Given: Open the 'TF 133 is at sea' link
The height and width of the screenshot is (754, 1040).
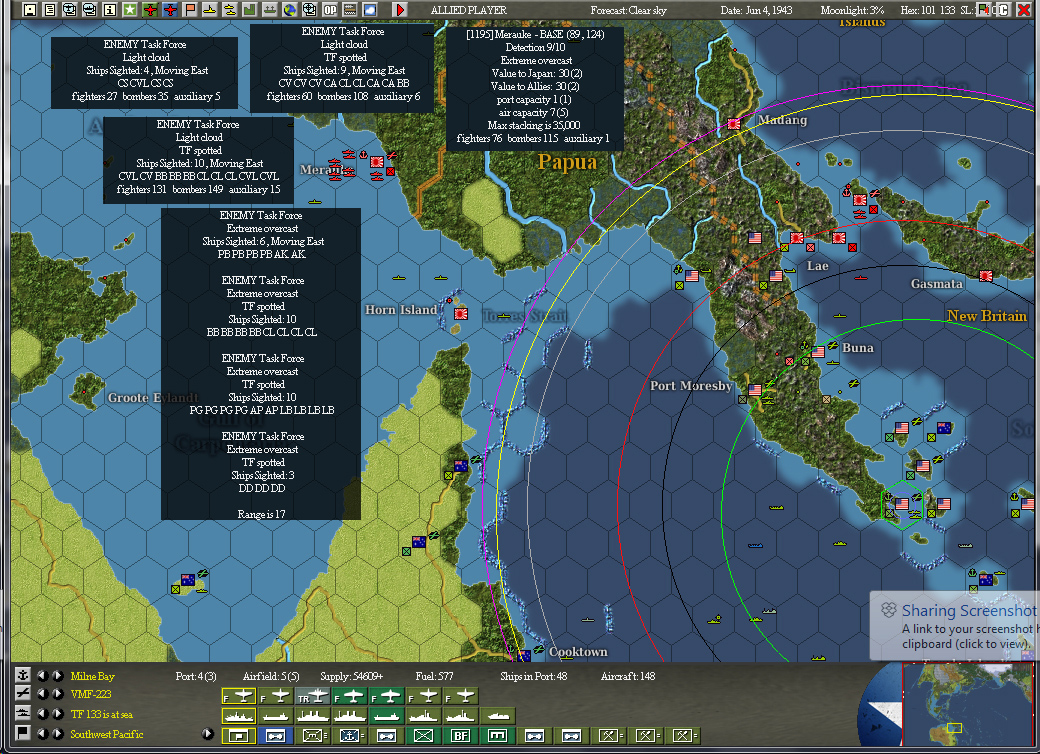Looking at the screenshot, I should 101,714.
